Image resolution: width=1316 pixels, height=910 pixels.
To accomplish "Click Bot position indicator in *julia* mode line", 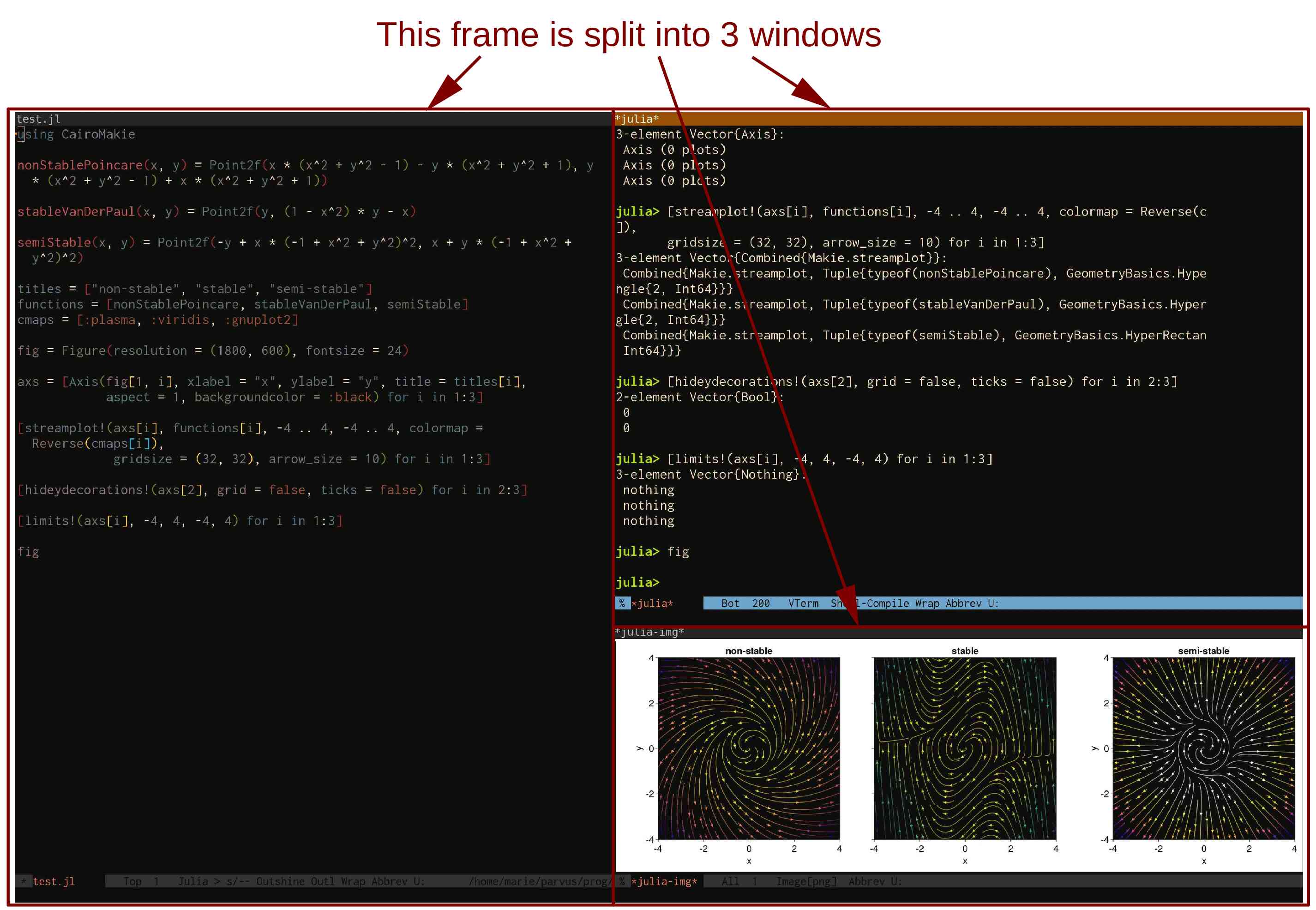I will pyautogui.click(x=730, y=603).
